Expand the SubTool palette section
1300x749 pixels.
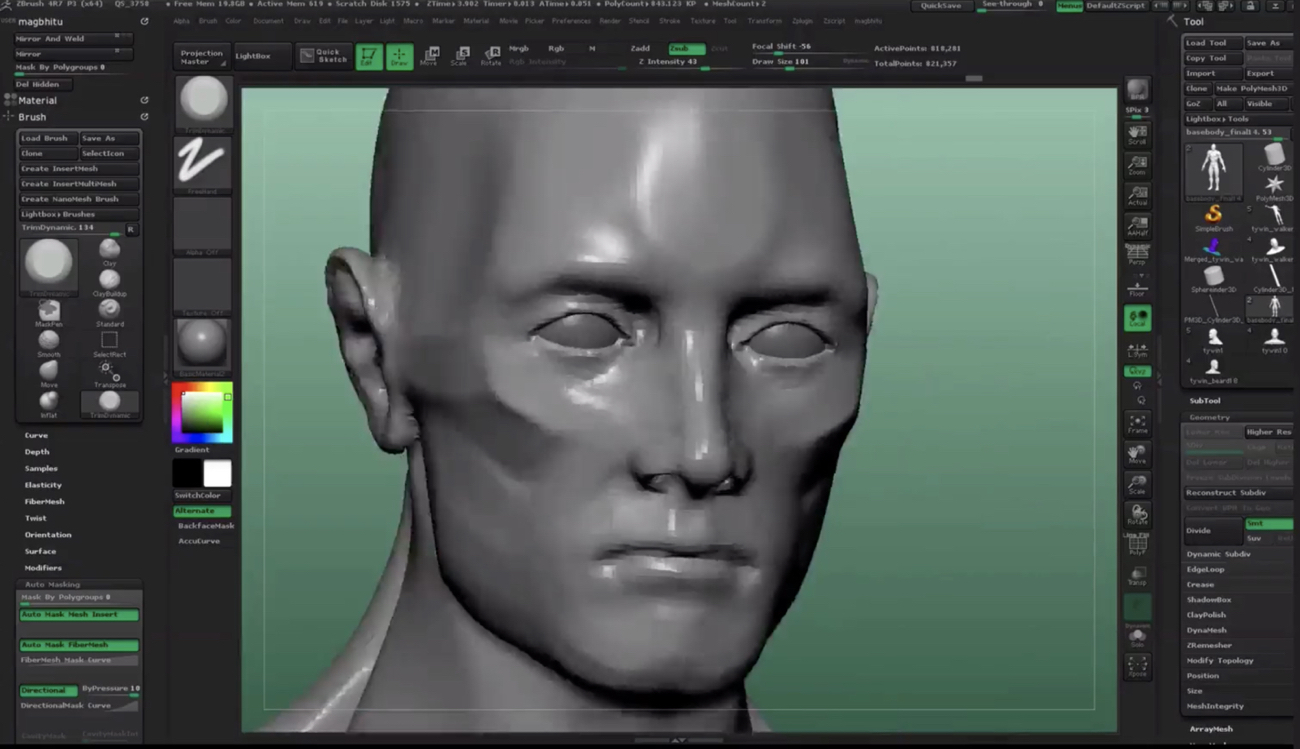click(x=1205, y=401)
